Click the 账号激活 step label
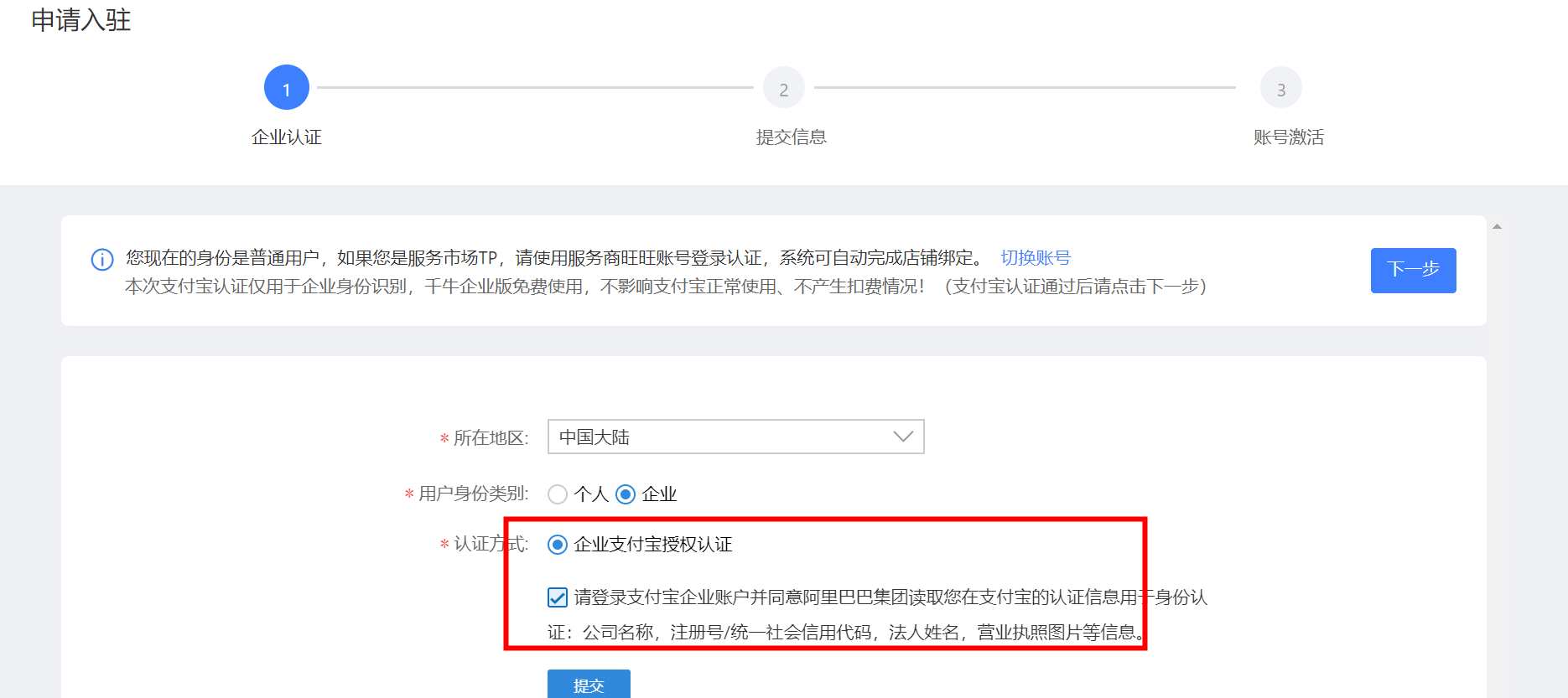This screenshot has width=1568, height=698. coord(1289,137)
